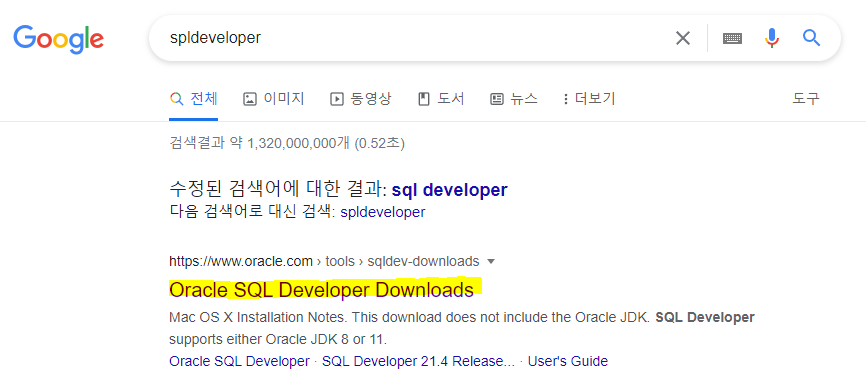This screenshot has height=385, width=866.
Task: Switch to the 도서 tab
Action: pos(441,99)
